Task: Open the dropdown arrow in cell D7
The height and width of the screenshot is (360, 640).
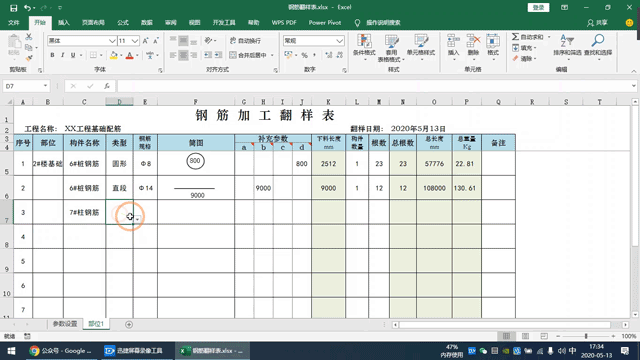Action: click(x=138, y=220)
